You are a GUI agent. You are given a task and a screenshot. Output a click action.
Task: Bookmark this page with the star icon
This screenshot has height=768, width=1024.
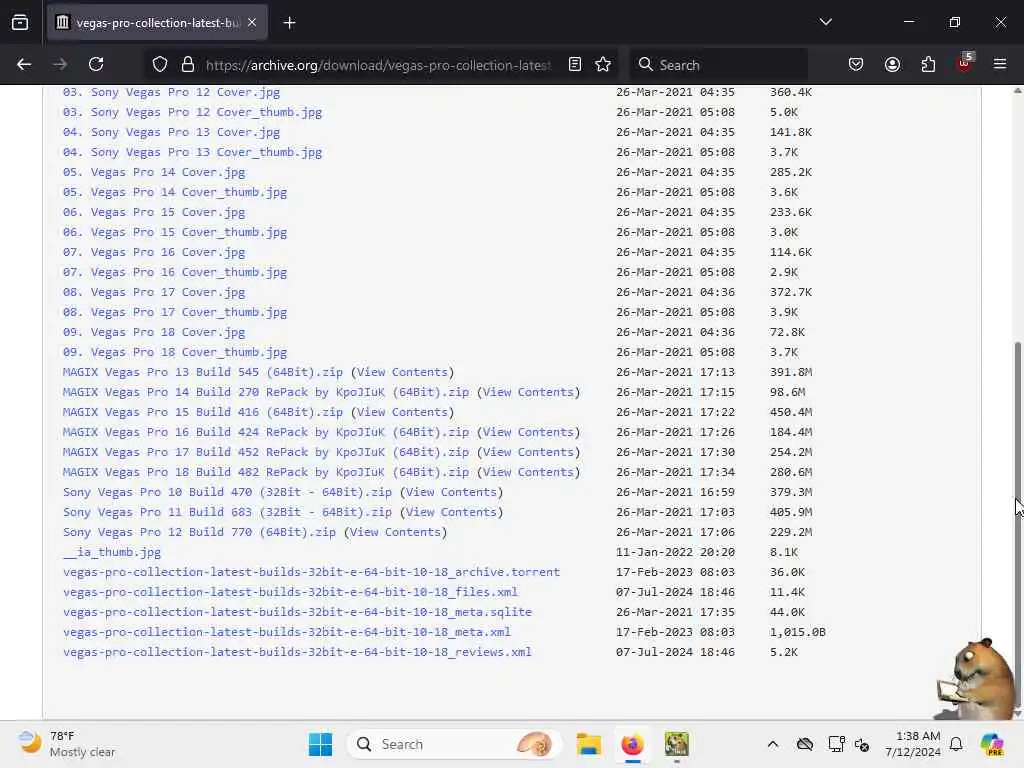tap(603, 64)
